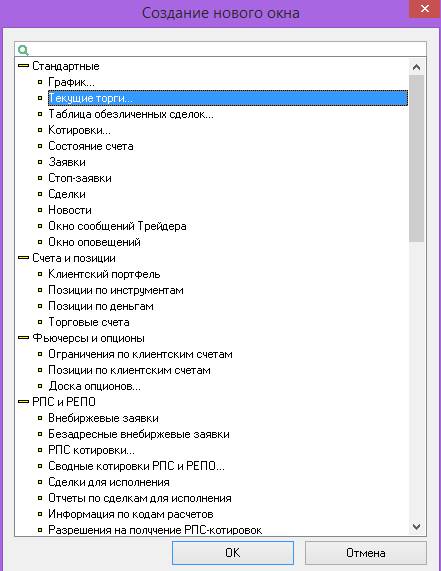Viewport: 441px width, 571px height.
Task: Confirm with the OK button
Action: point(233,553)
